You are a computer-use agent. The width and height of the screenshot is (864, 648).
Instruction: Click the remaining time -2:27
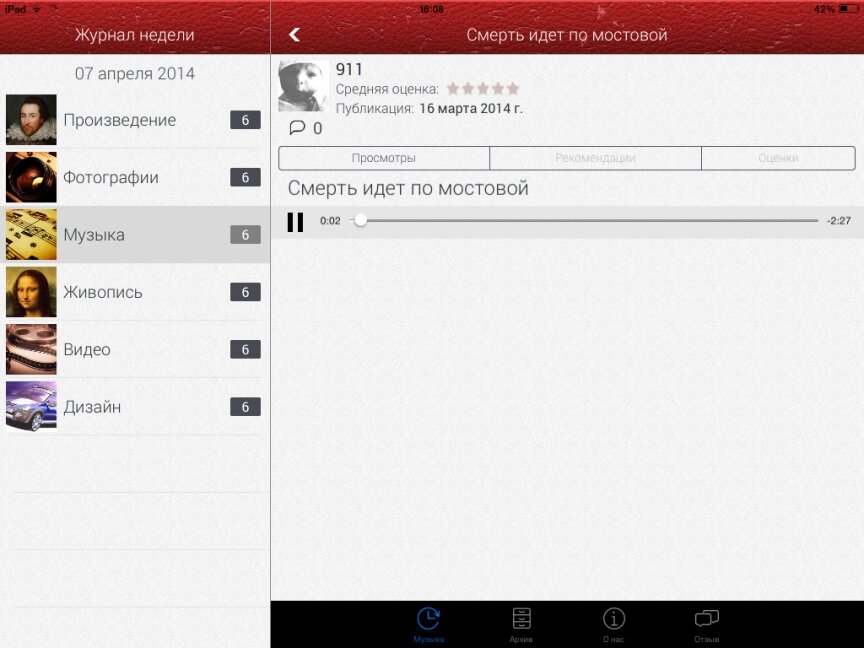tap(839, 221)
